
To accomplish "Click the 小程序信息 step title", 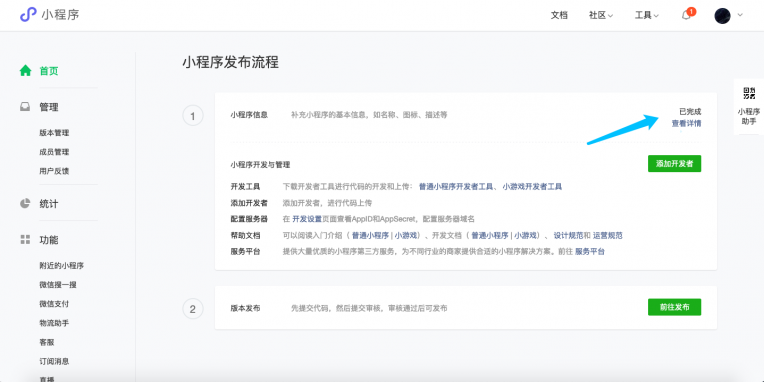I will (x=249, y=115).
